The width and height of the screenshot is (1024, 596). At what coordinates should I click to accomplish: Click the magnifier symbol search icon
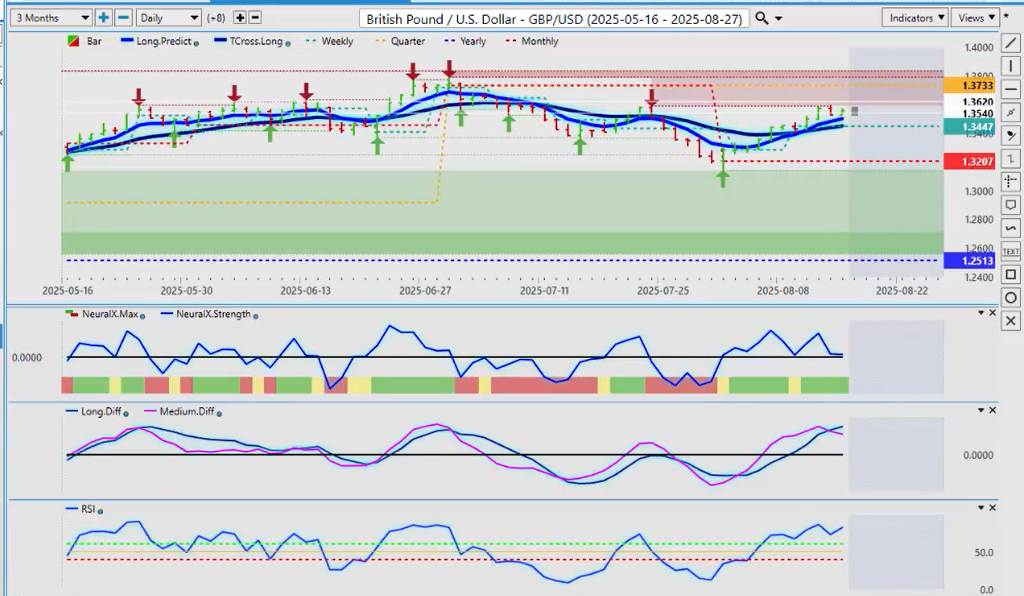(762, 18)
